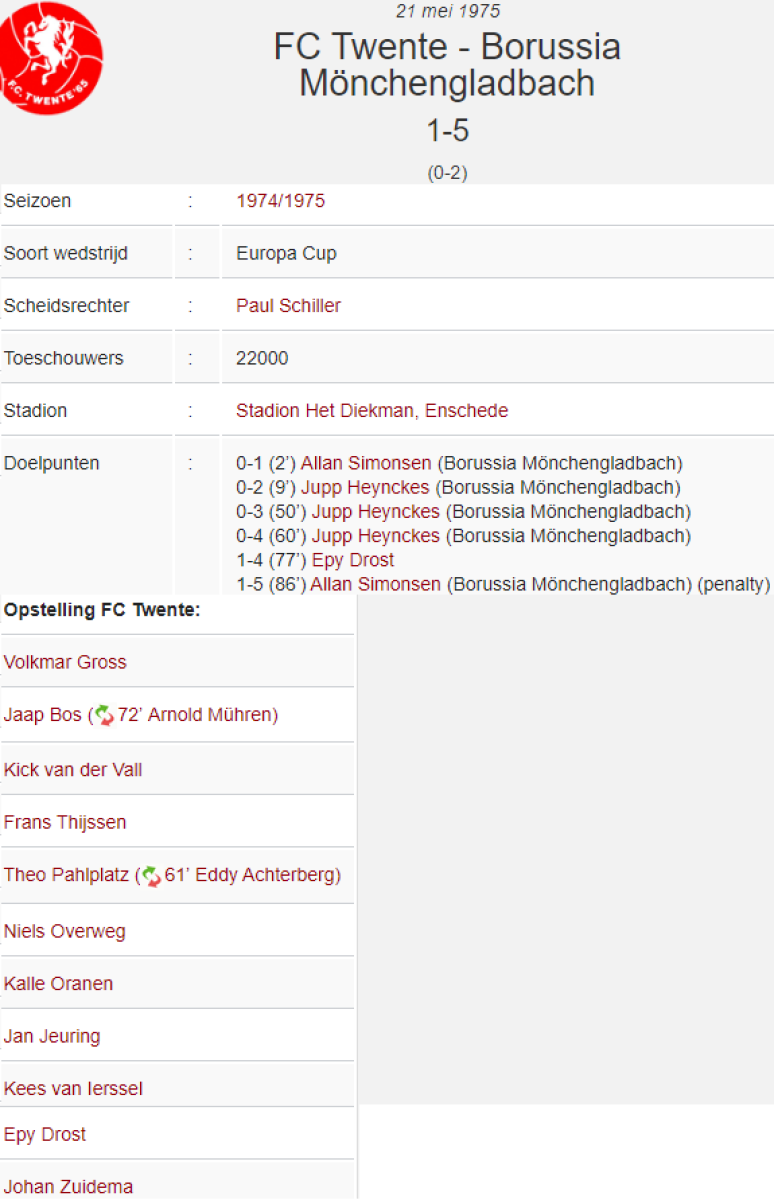
Task: Click the FC Twente club logo
Action: coord(50,58)
